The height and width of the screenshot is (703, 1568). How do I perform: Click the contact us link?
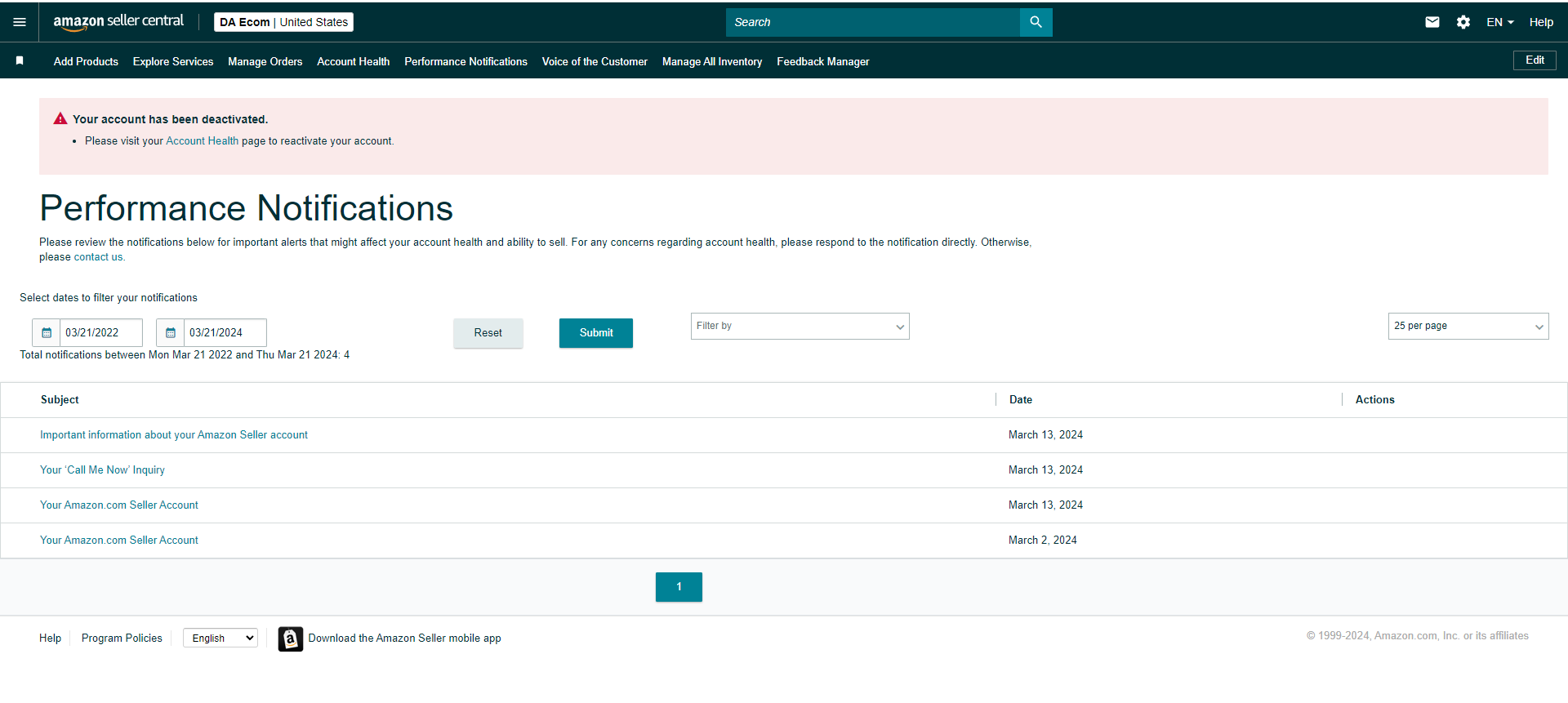[100, 257]
